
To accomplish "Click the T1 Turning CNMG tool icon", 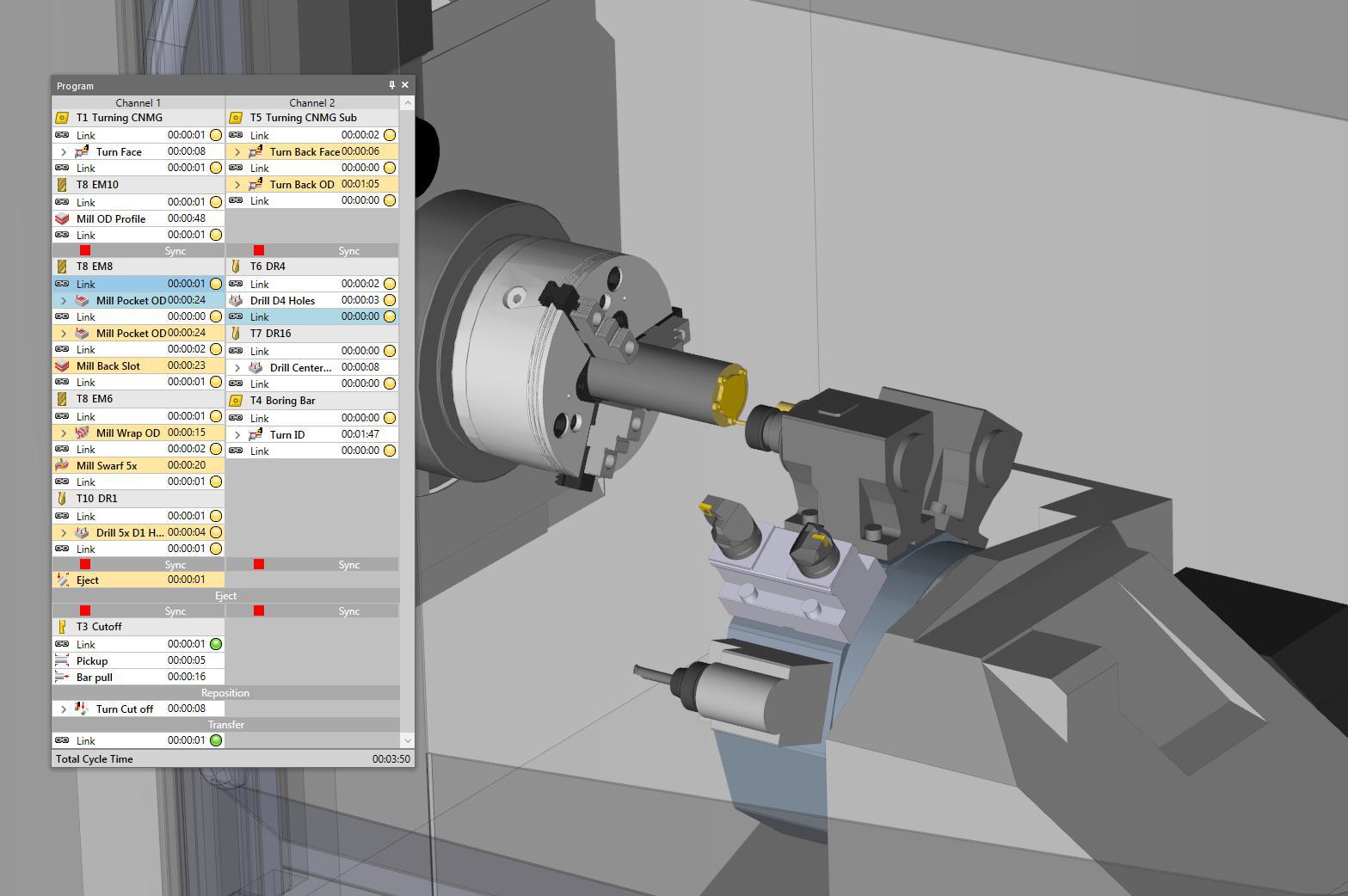I will (62, 118).
